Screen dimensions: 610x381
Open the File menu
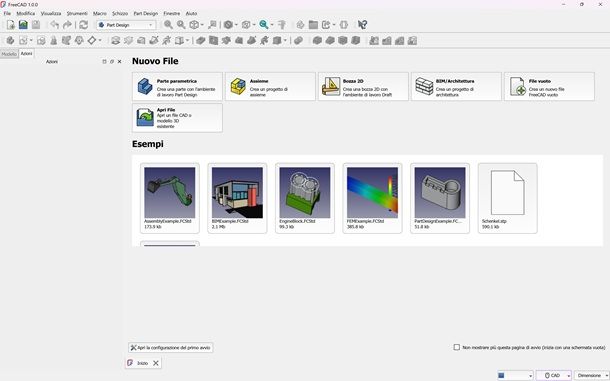tap(7, 13)
